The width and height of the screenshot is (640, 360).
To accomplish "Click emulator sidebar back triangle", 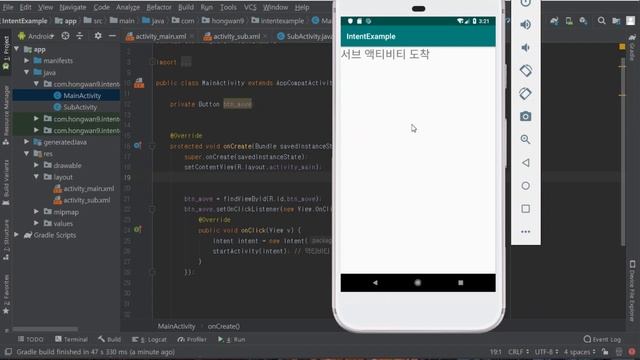I will point(525,163).
